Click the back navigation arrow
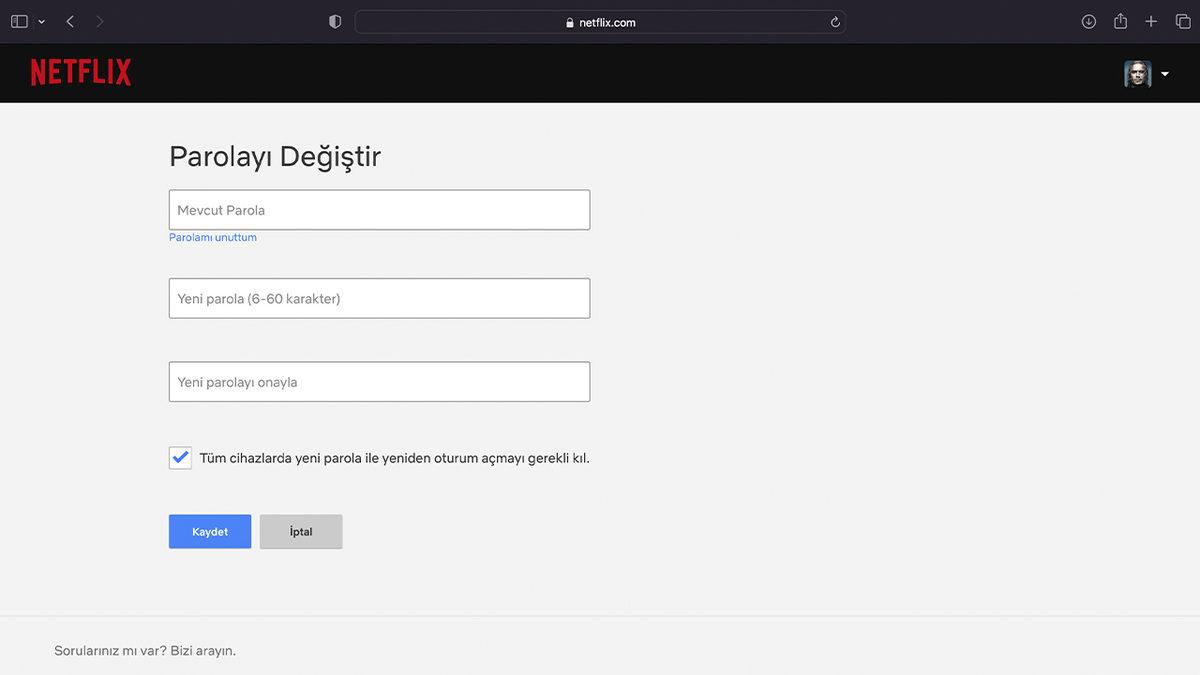The height and width of the screenshot is (675, 1200). tap(69, 20)
